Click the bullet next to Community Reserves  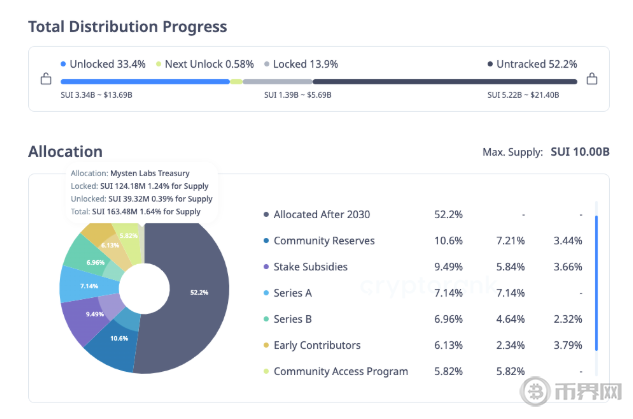[265, 241]
